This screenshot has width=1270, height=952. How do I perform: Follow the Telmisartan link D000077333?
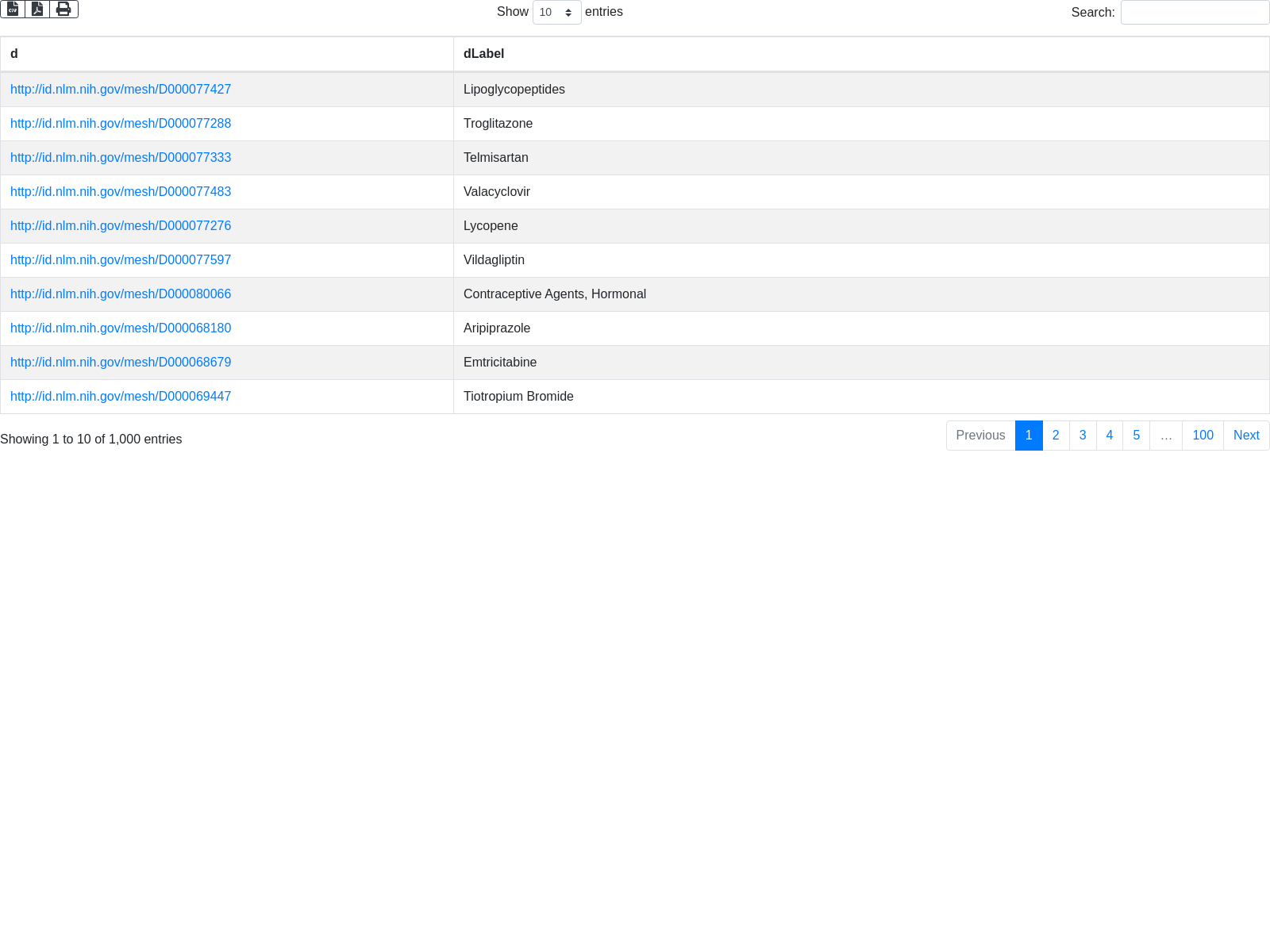[121, 158]
